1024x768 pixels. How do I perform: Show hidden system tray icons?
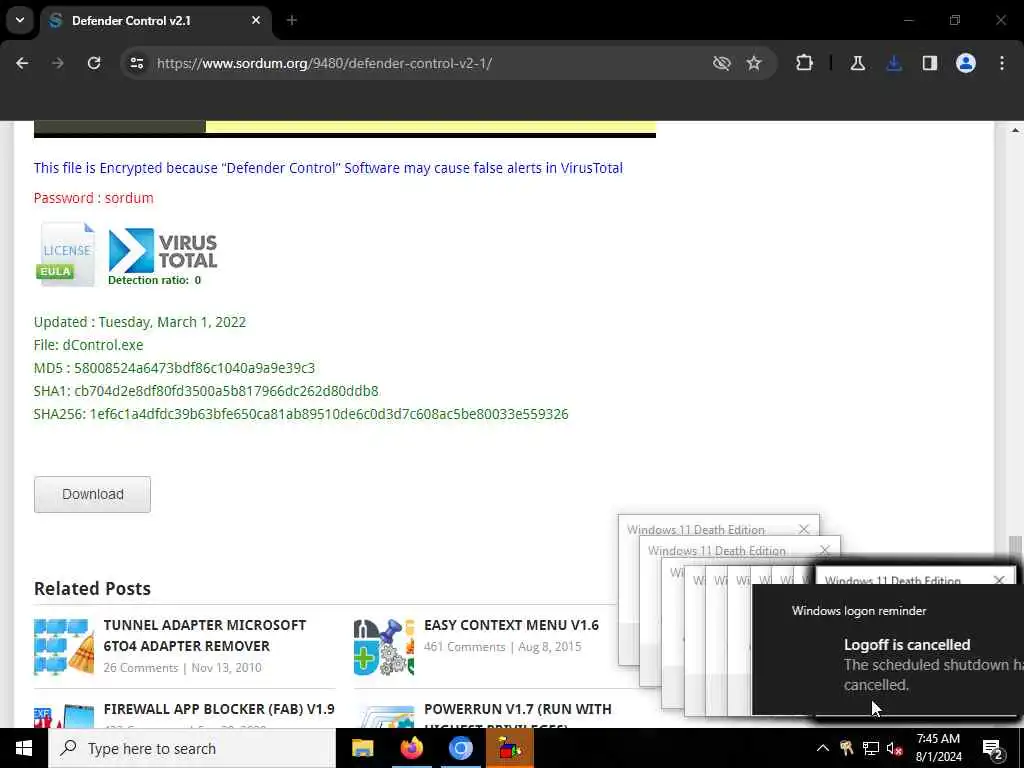tap(823, 748)
